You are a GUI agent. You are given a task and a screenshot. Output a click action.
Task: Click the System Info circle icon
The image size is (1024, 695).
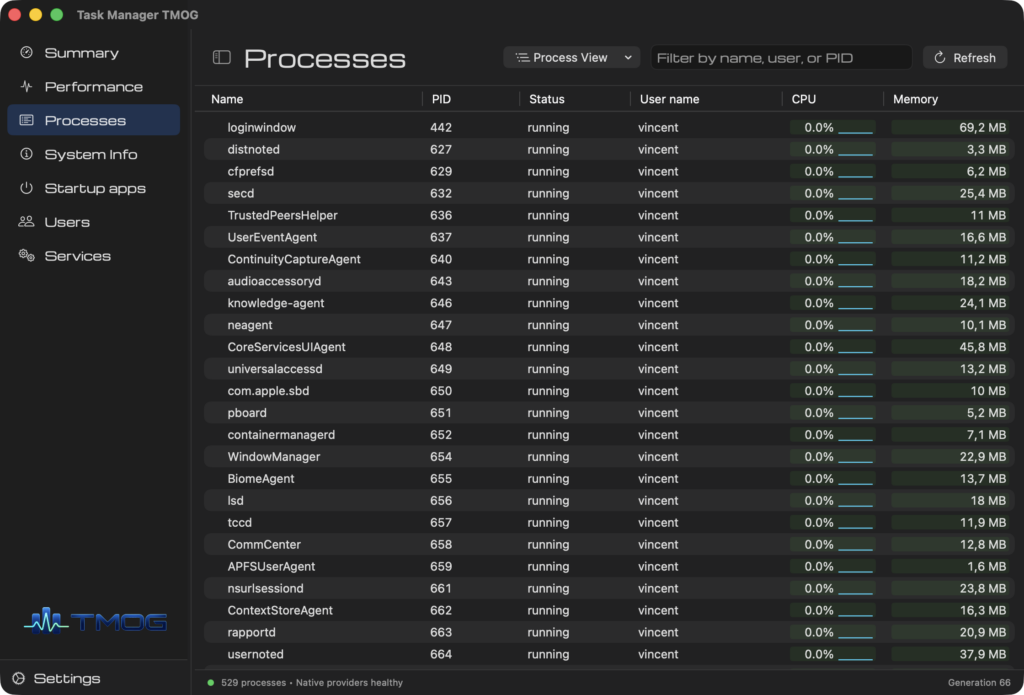coord(26,154)
